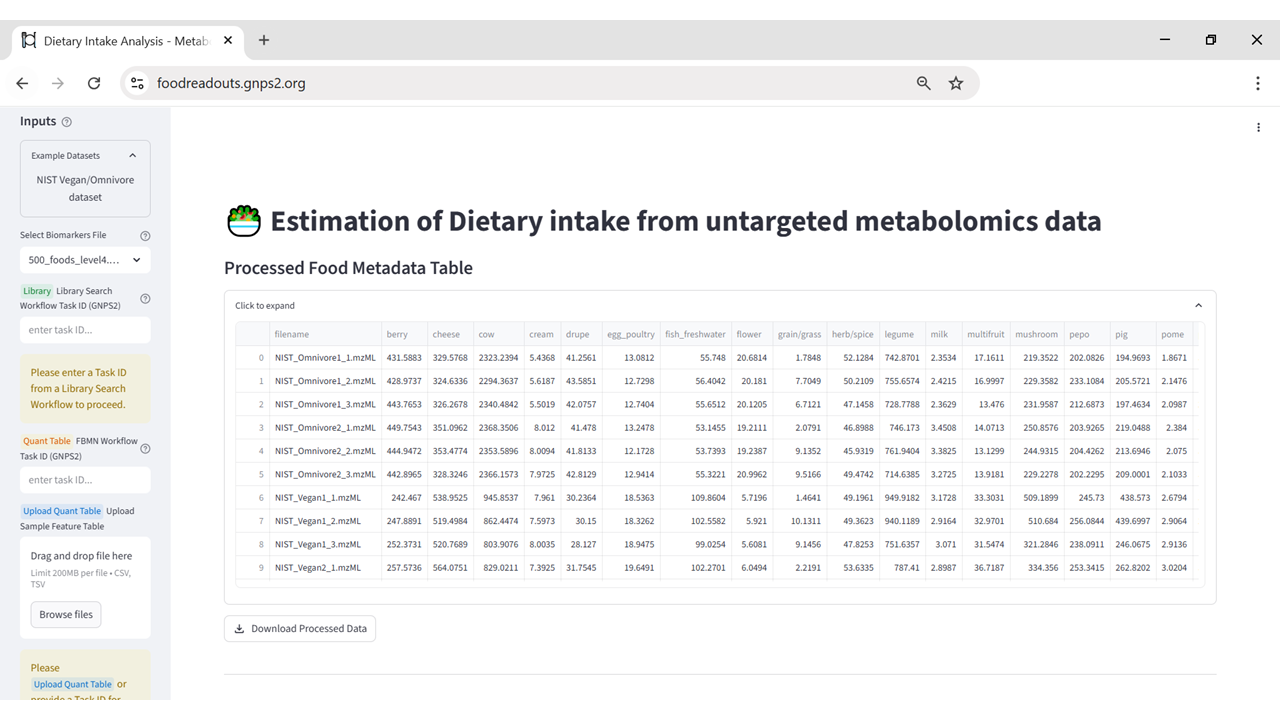This screenshot has width=1280, height=720.
Task: Click the Download Processed Data button
Action: [x=300, y=629]
